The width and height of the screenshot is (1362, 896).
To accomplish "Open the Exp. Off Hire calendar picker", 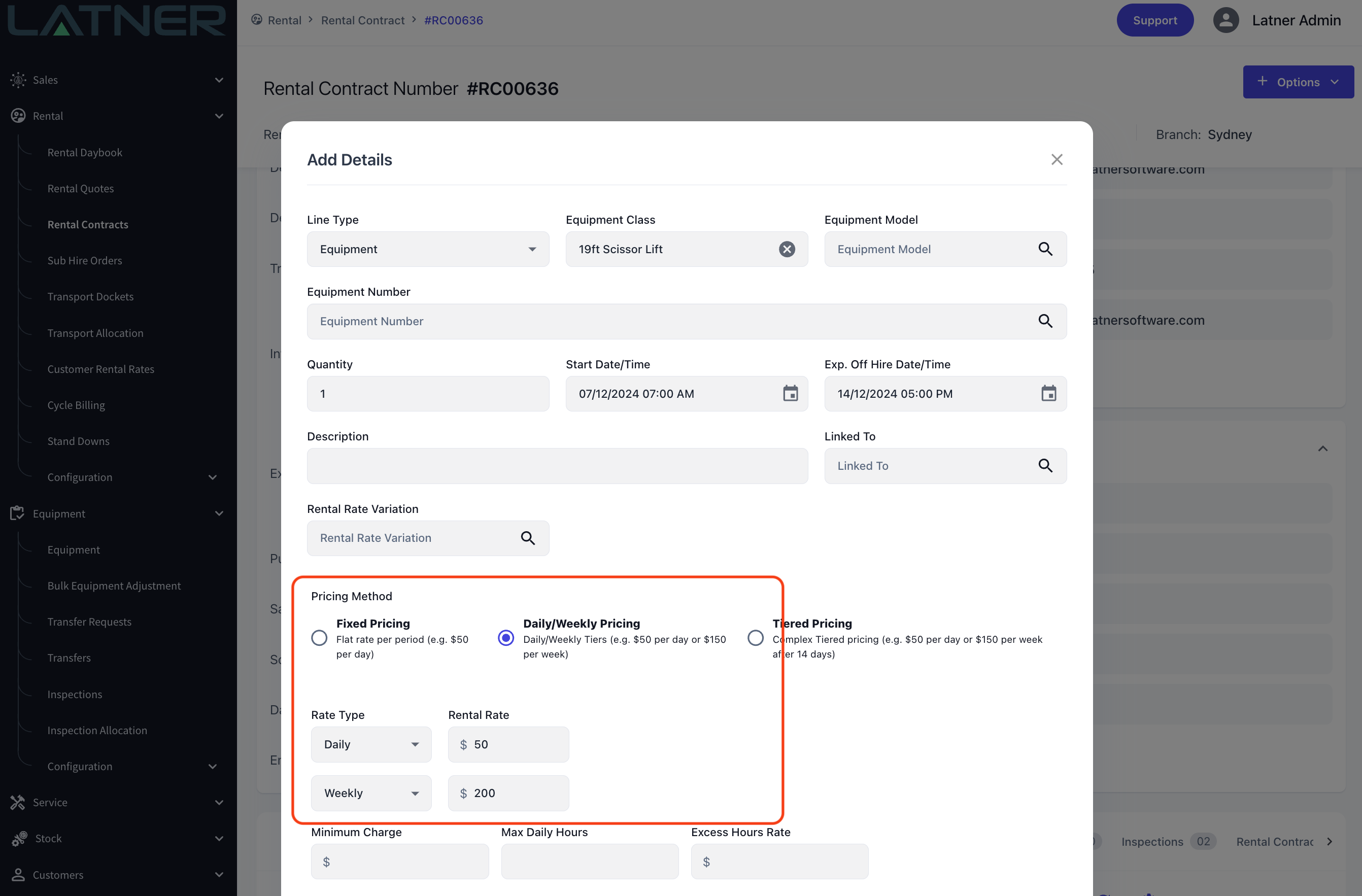I will click(1048, 394).
